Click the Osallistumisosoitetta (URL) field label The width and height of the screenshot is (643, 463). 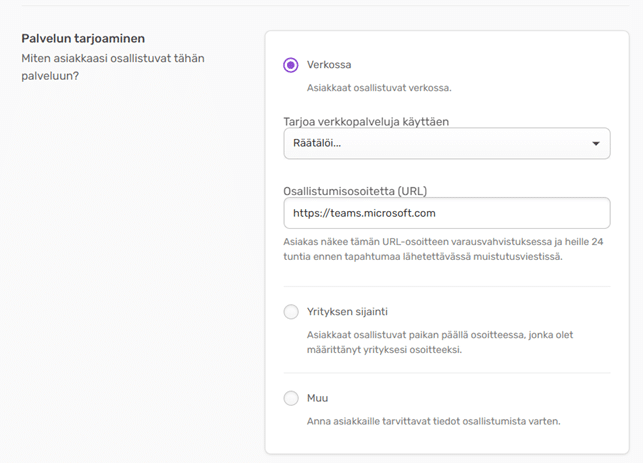355,190
